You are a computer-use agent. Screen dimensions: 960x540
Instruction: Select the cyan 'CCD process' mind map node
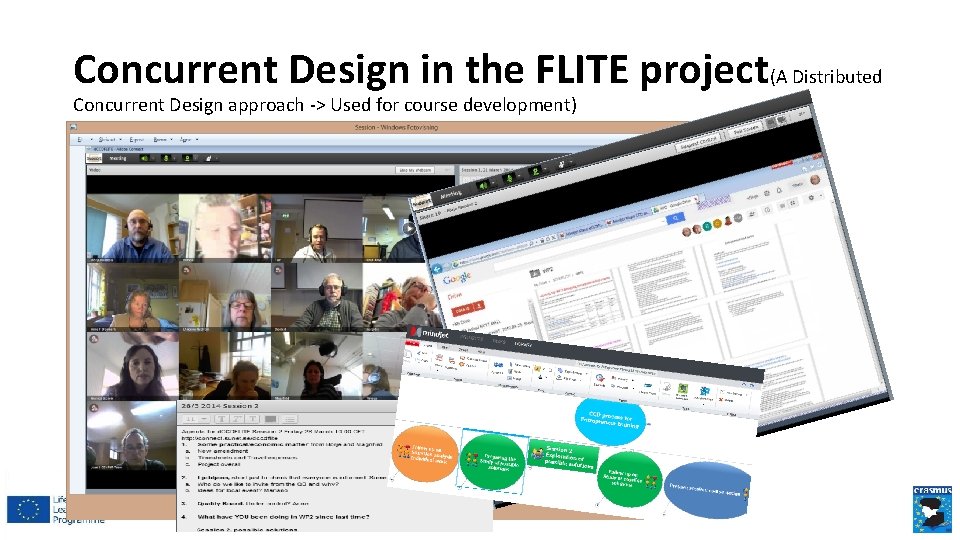pos(610,420)
